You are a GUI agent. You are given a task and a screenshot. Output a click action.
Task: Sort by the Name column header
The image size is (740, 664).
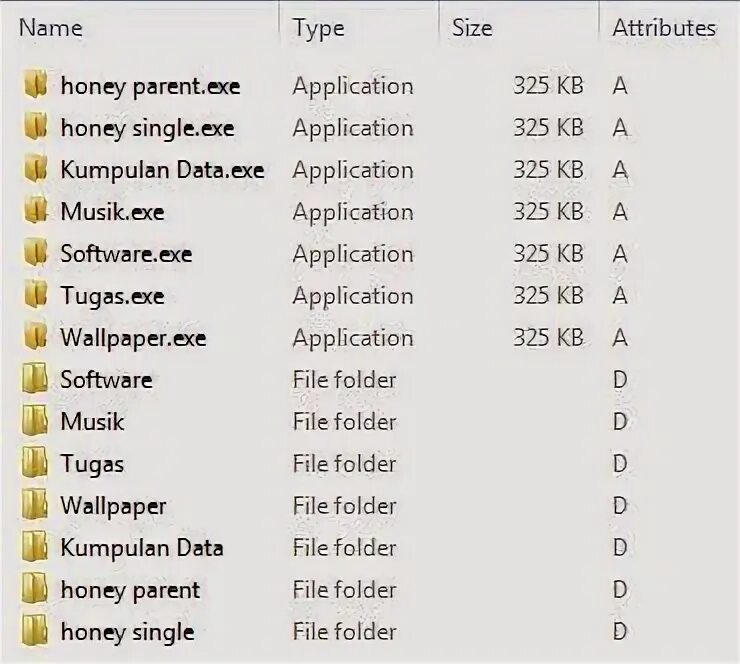pos(51,28)
